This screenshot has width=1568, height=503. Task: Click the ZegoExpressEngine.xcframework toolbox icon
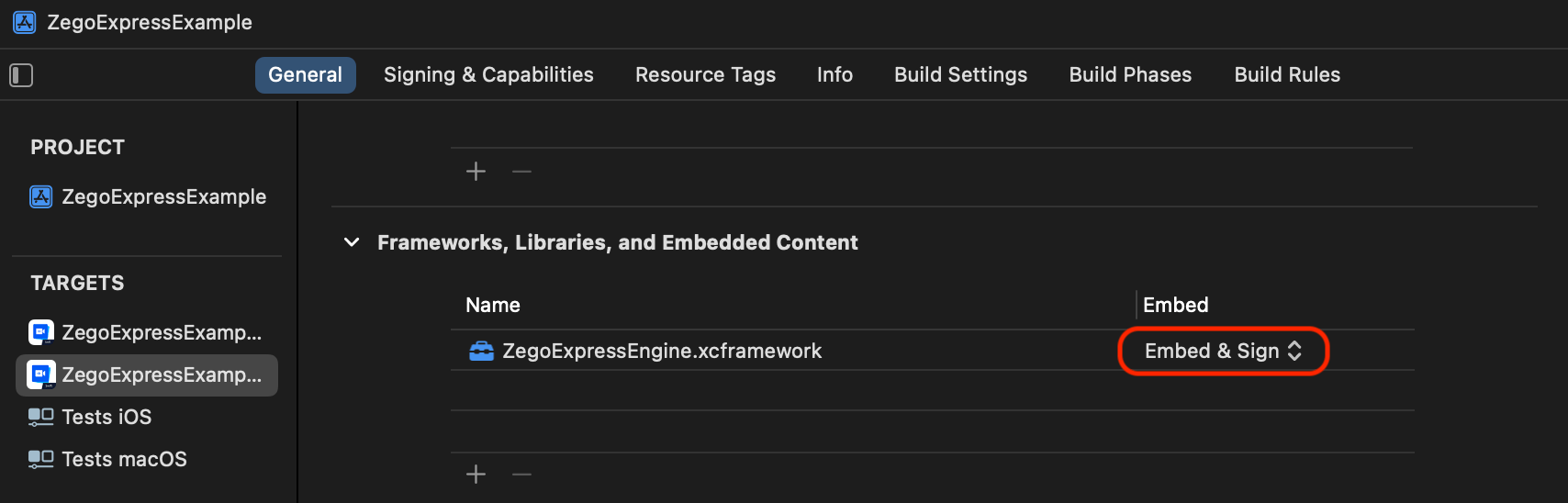481,351
